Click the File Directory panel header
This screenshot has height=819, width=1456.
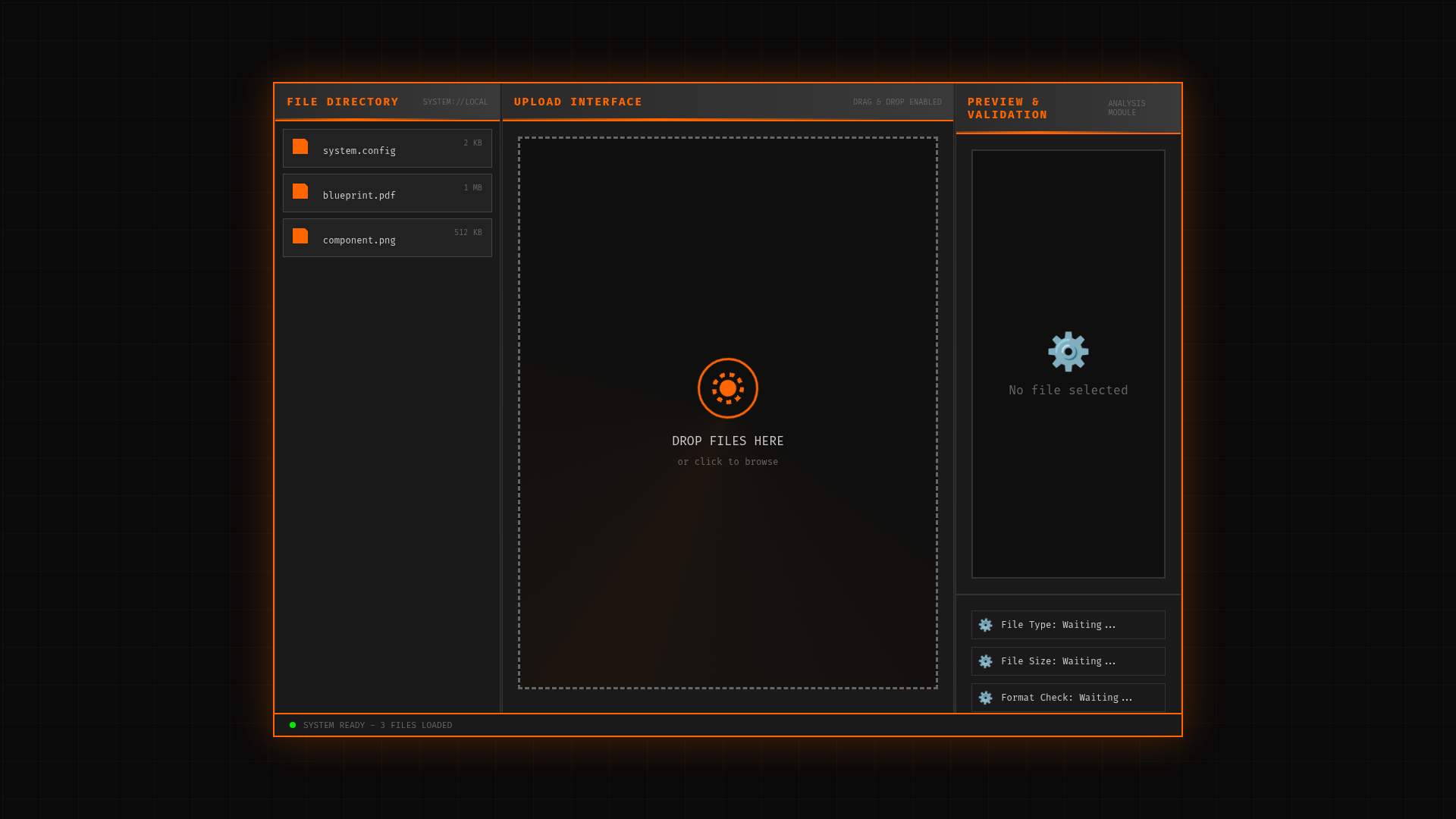(x=343, y=102)
